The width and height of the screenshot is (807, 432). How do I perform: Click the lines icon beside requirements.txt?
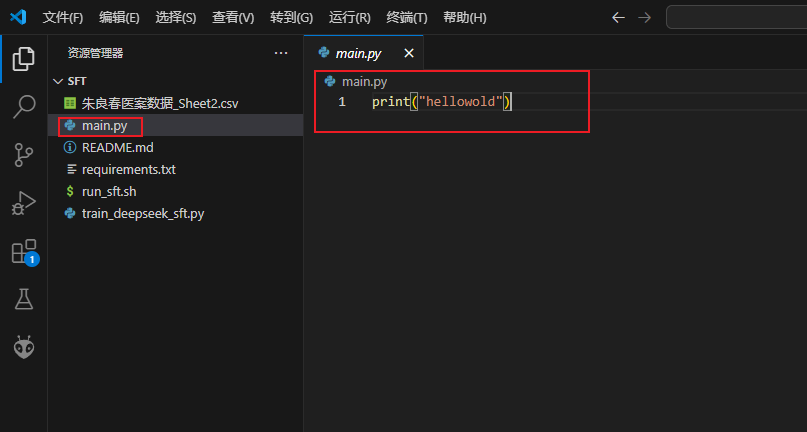click(x=72, y=169)
